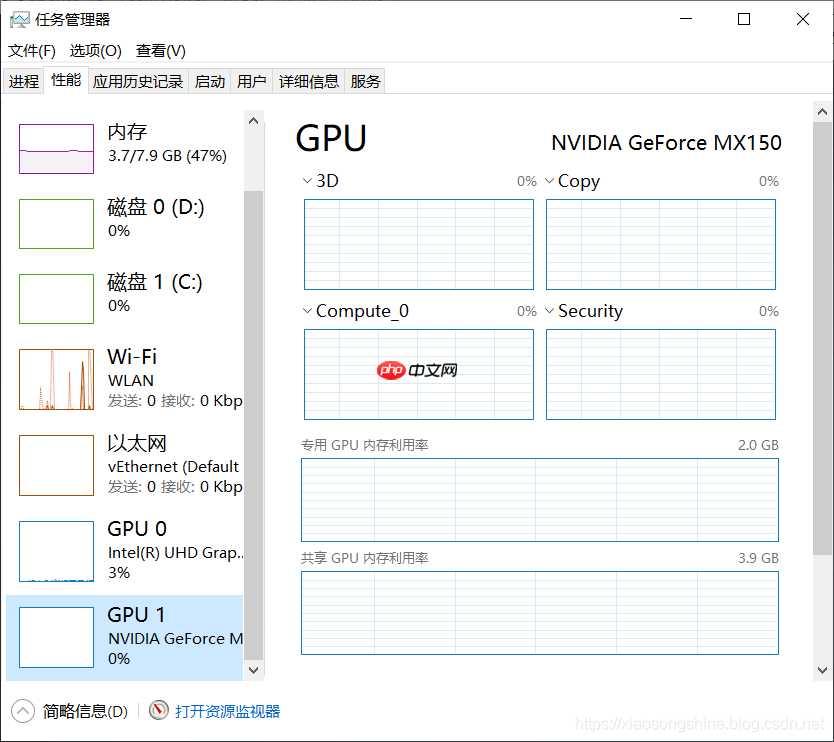Viewport: 834px width, 742px height.
Task: Click the sidebar scrollbar down arrow
Action: (253, 670)
